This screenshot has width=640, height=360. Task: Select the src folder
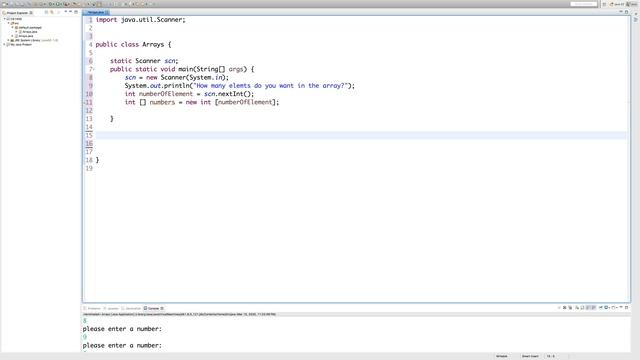tap(15, 23)
